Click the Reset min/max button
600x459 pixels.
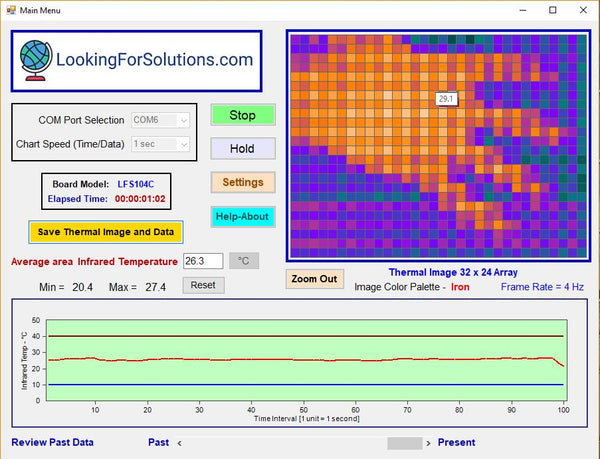(203, 285)
